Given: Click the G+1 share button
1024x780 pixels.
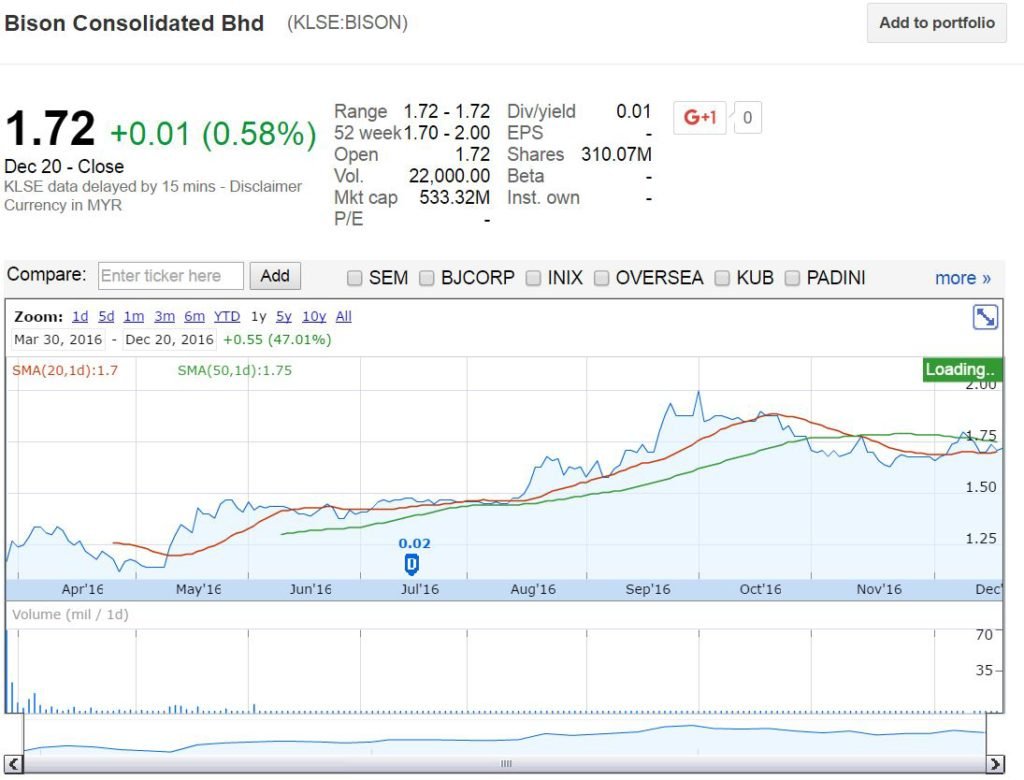Looking at the screenshot, I should point(699,118).
